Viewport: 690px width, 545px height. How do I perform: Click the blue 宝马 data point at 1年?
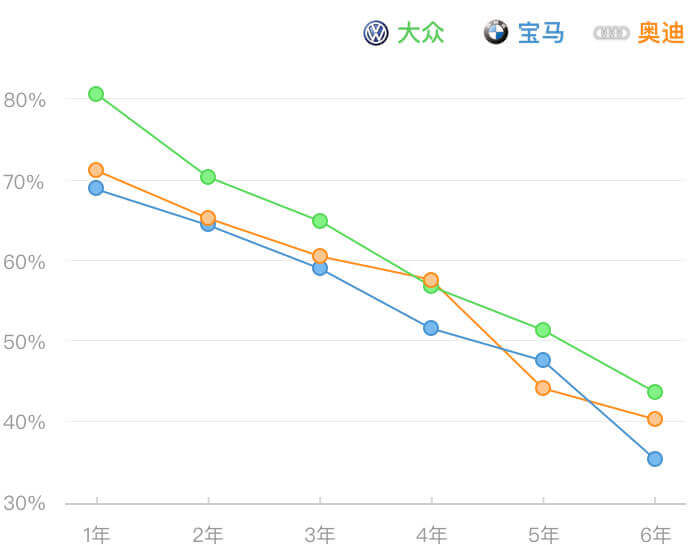96,188
